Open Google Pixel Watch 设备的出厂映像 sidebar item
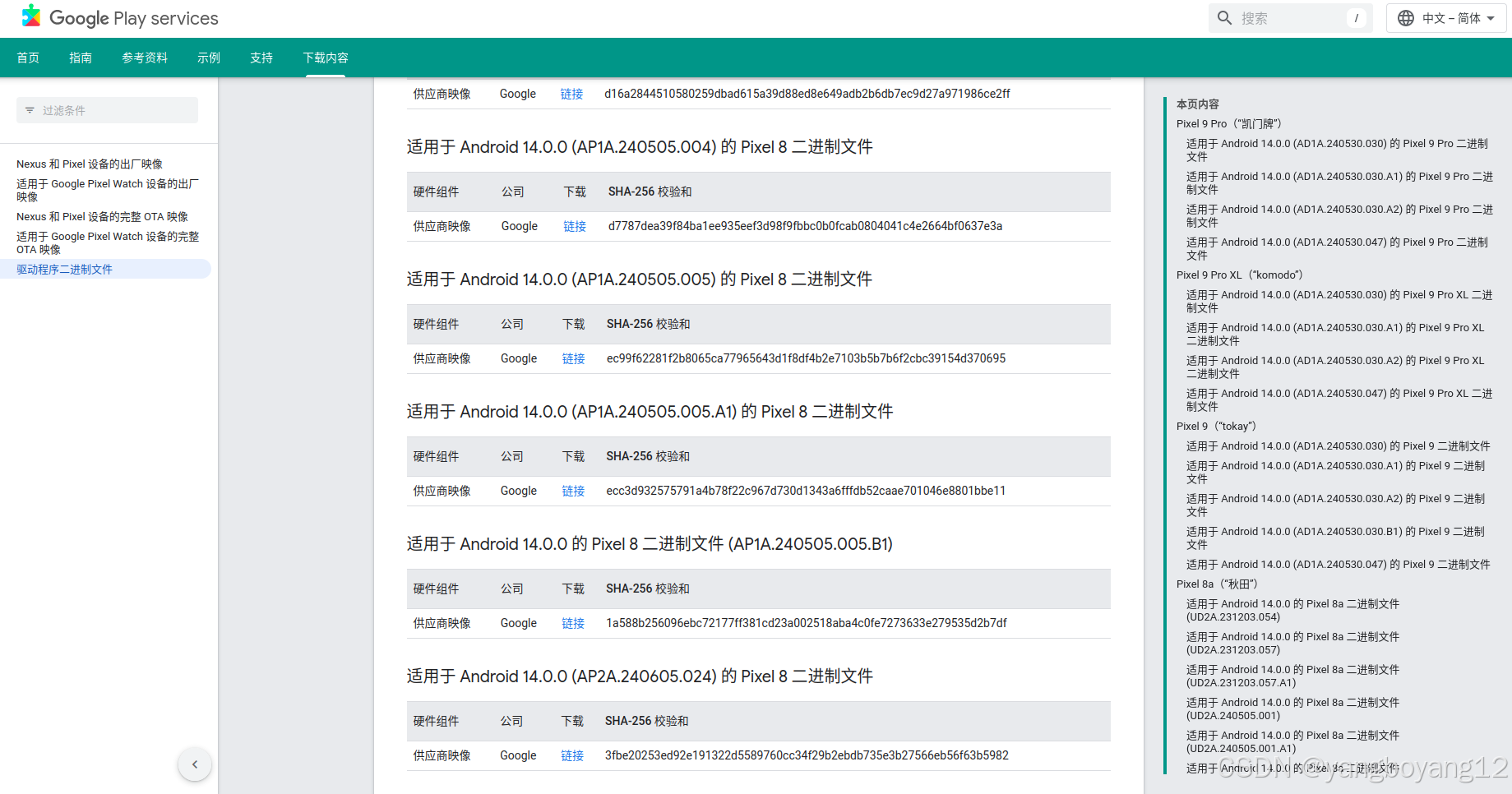This screenshot has width=1512, height=794. (x=108, y=190)
